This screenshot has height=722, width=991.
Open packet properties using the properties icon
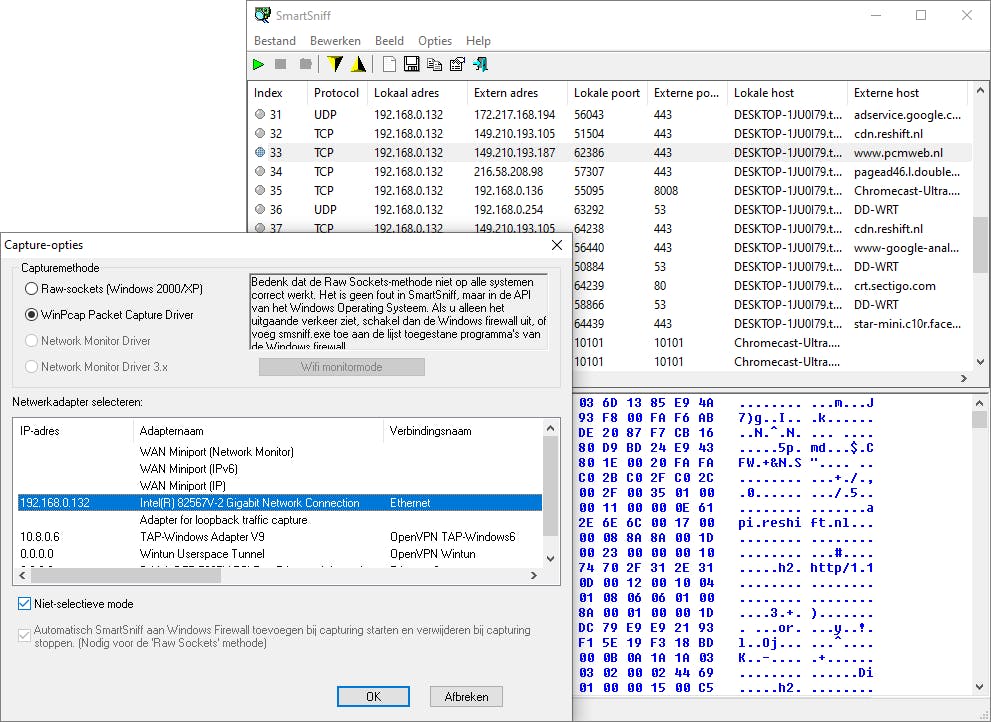(x=457, y=63)
